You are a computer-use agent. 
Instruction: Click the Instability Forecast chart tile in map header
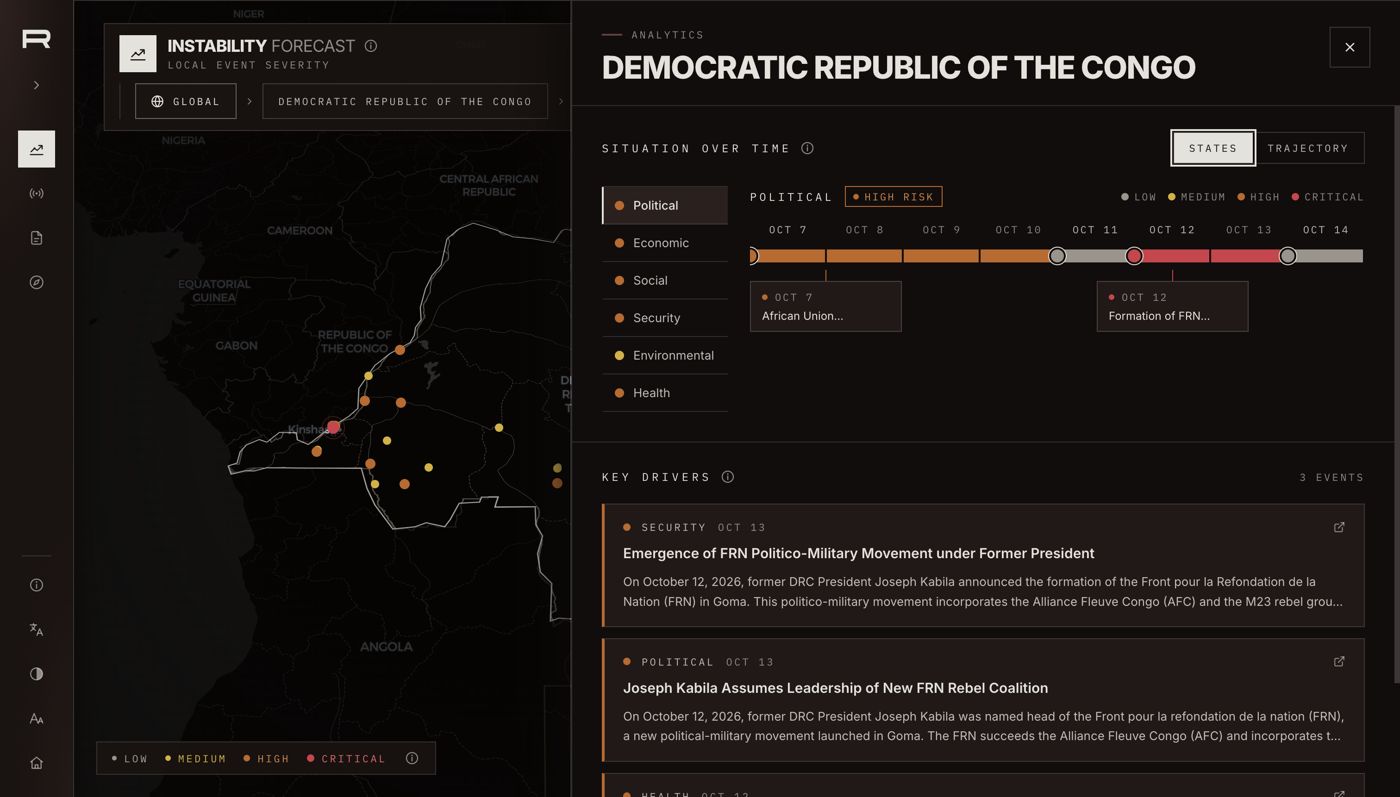click(x=138, y=54)
